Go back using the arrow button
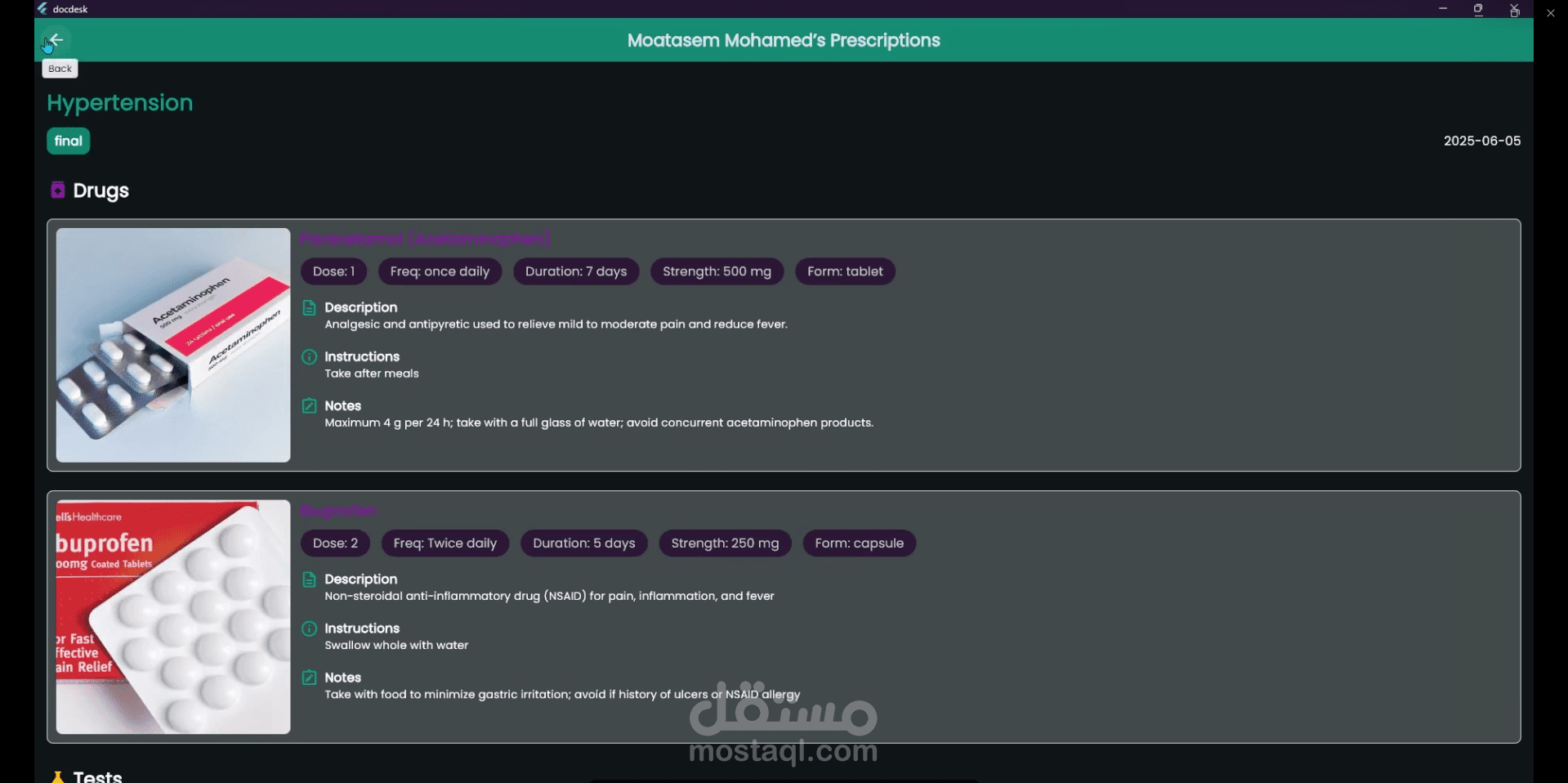1568x783 pixels. point(56,40)
